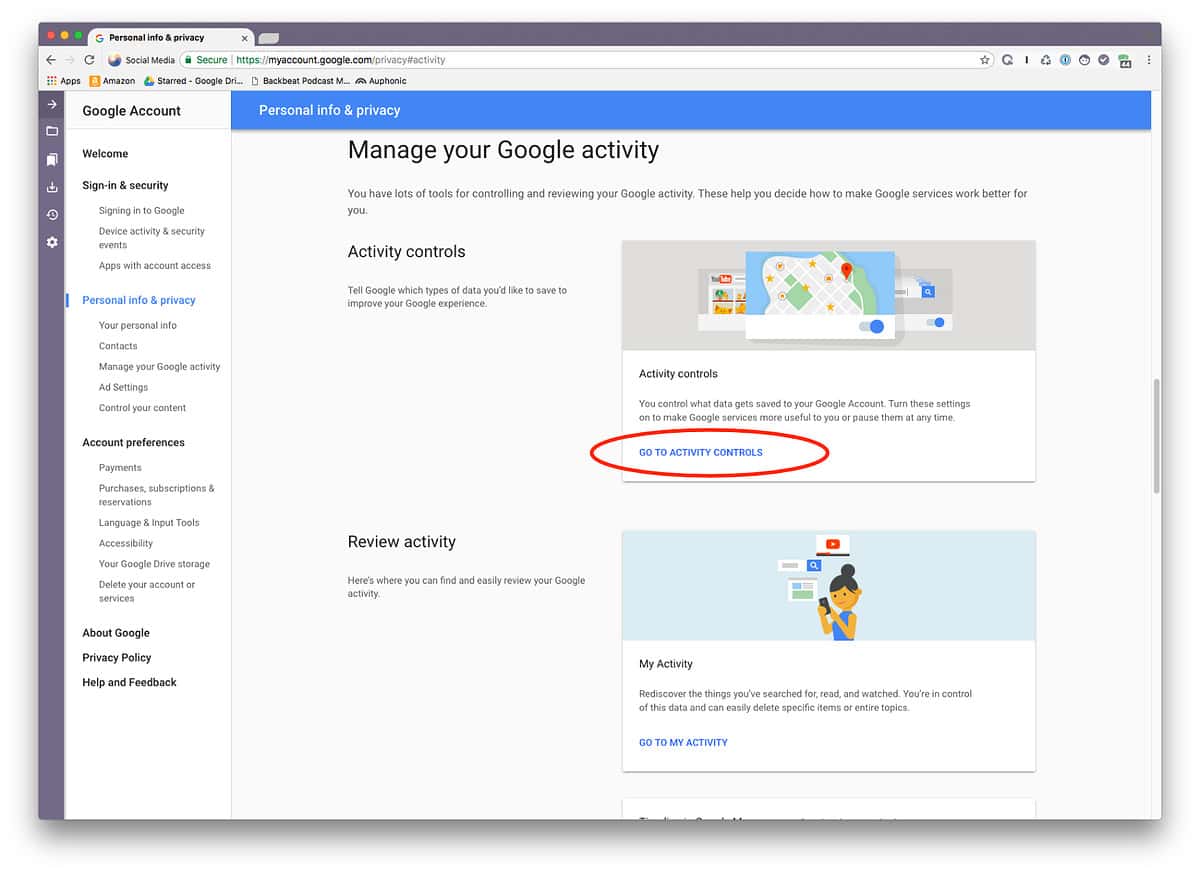This screenshot has width=1200, height=873.
Task: Click GO TO MY ACTIVITY link
Action: [683, 743]
